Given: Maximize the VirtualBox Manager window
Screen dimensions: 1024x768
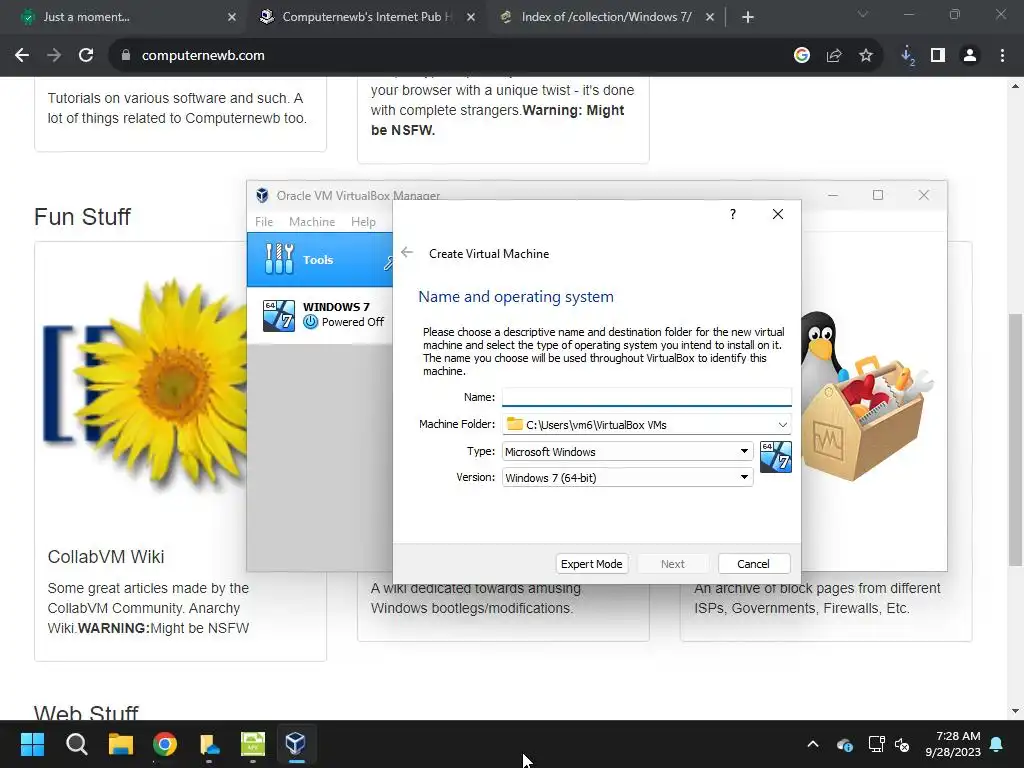Looking at the screenshot, I should coord(878,195).
